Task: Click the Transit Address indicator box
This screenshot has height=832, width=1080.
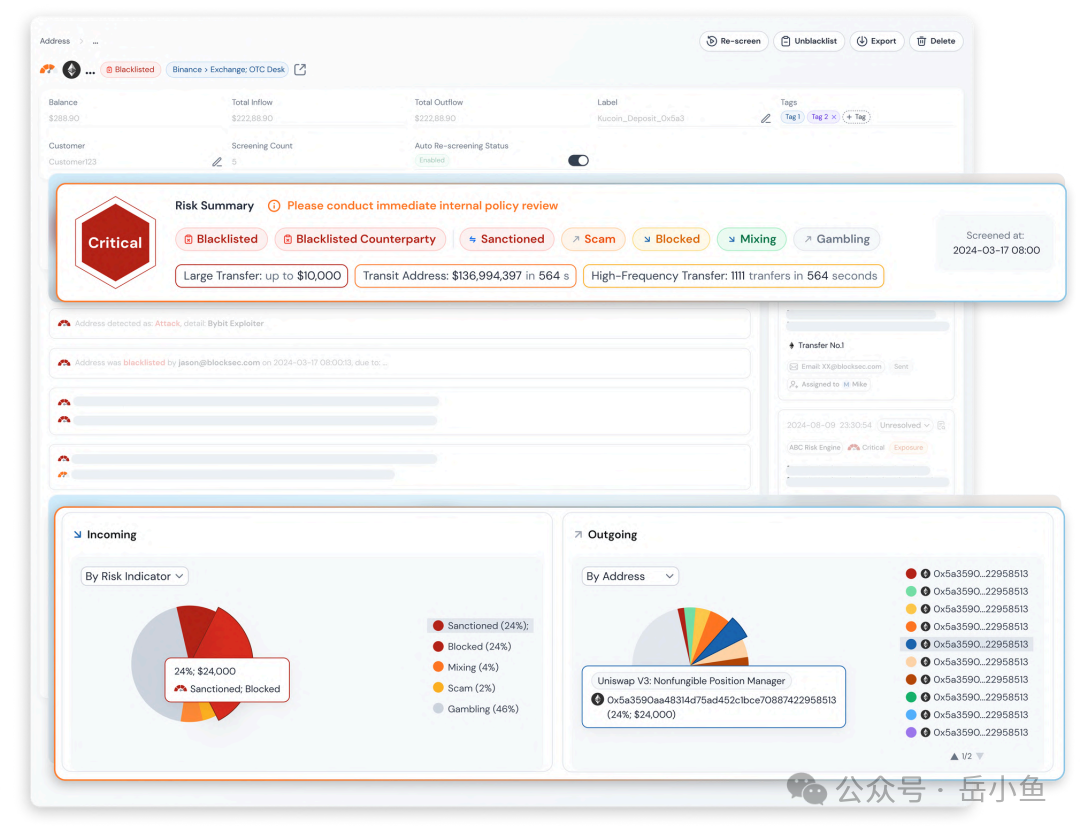Action: click(466, 275)
